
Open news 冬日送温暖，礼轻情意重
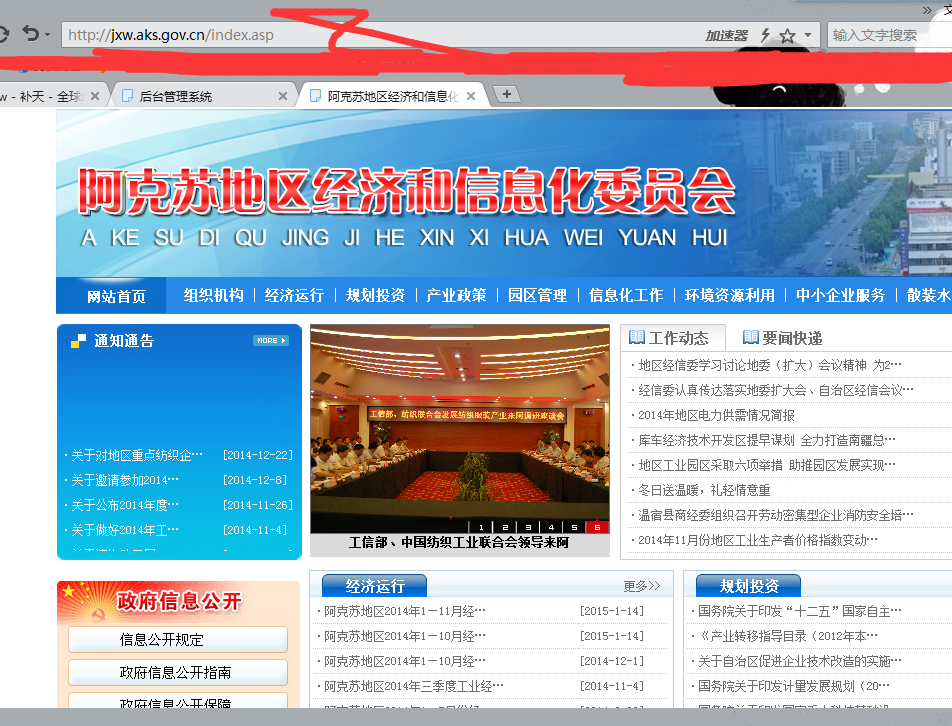704,490
